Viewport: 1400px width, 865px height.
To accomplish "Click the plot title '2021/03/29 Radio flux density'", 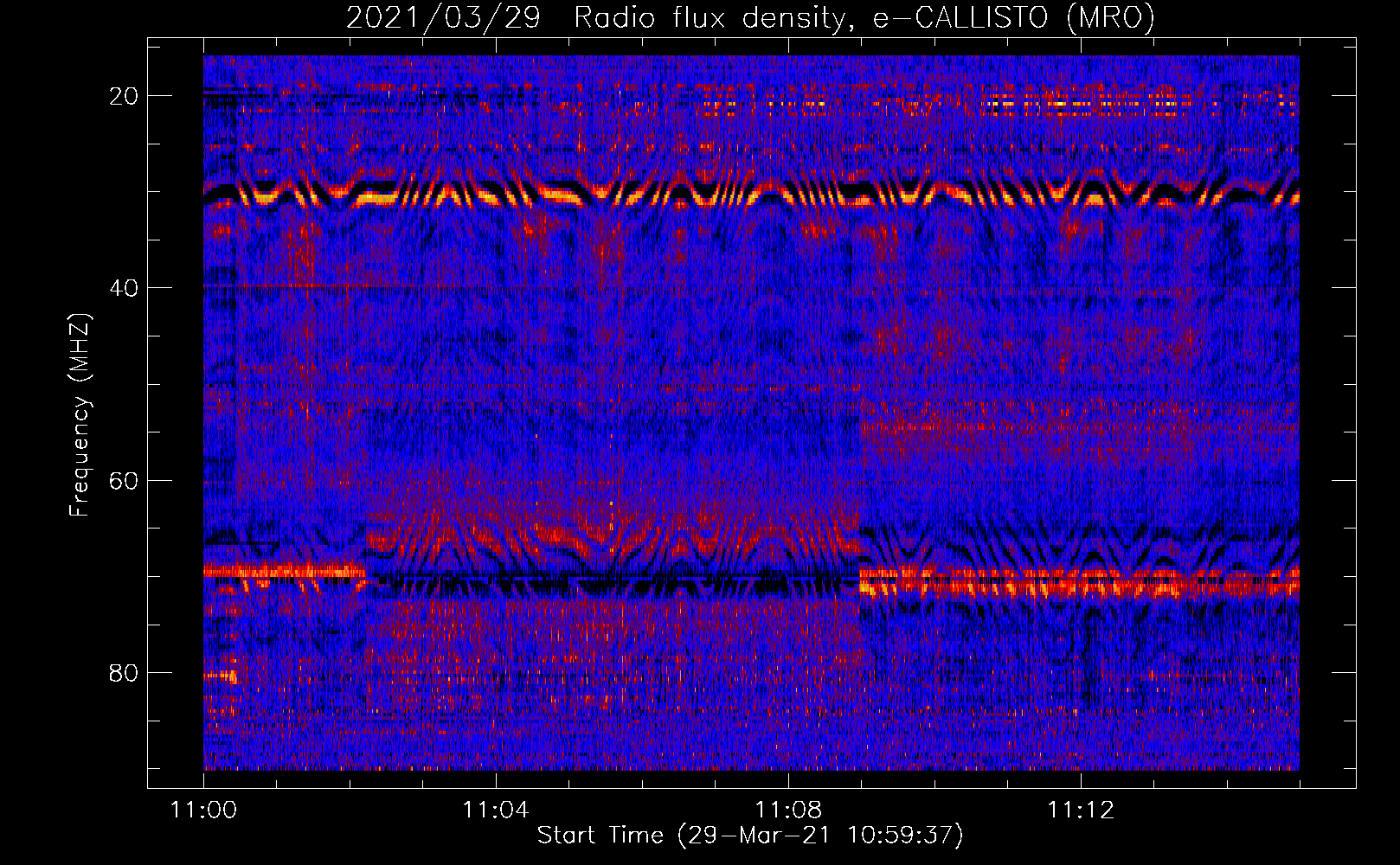I will point(750,17).
